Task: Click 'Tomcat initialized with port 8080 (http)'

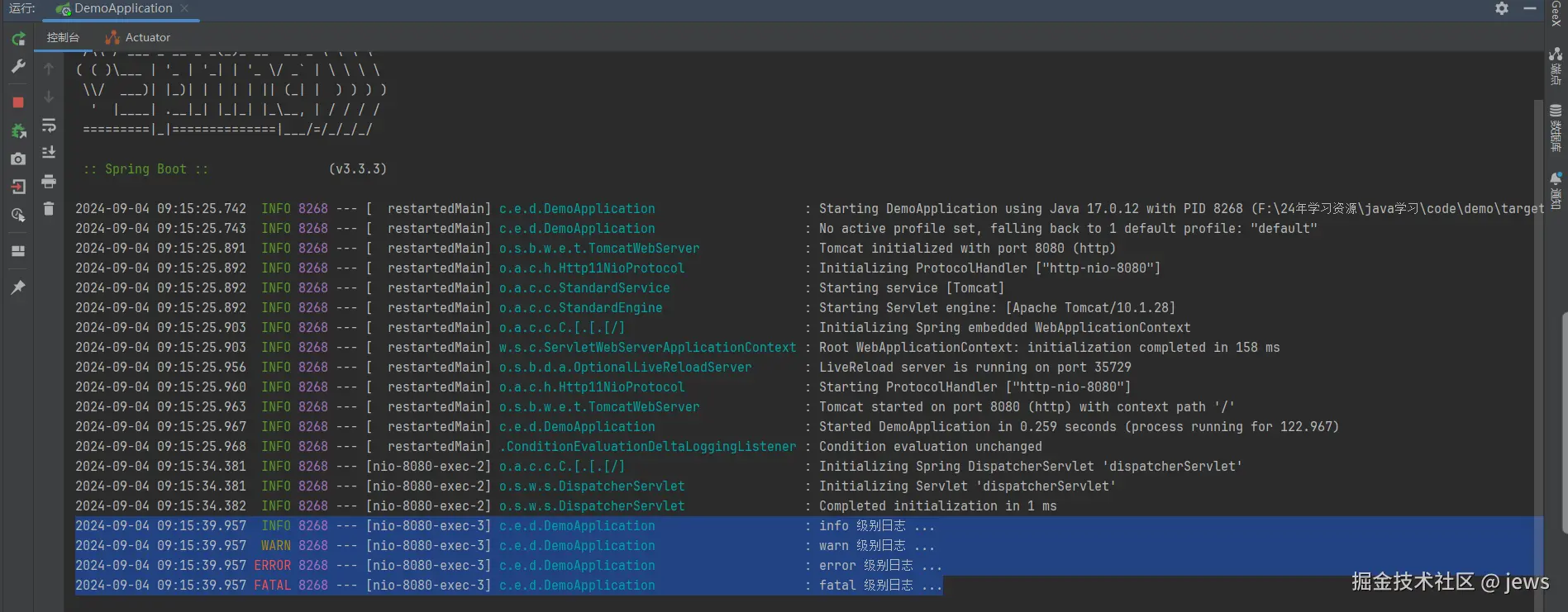Action: (967, 249)
